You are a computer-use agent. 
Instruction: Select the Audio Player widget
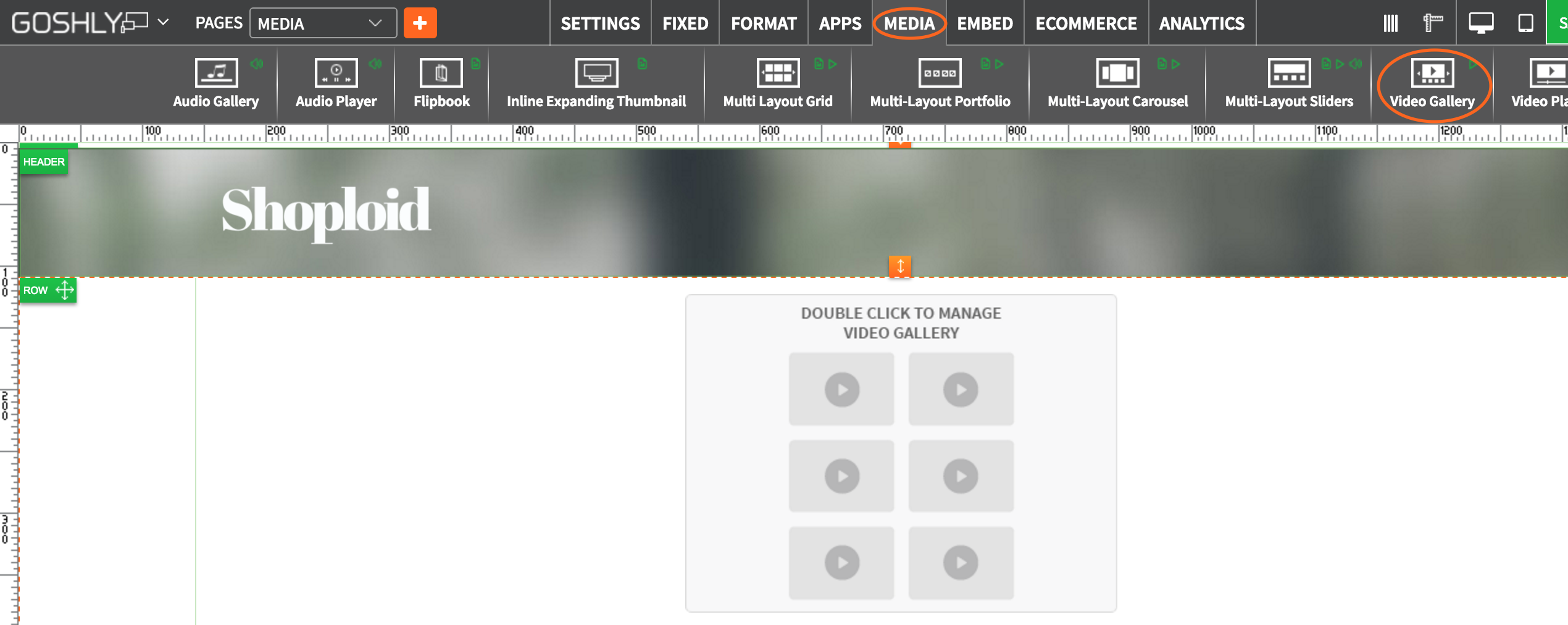[336, 84]
